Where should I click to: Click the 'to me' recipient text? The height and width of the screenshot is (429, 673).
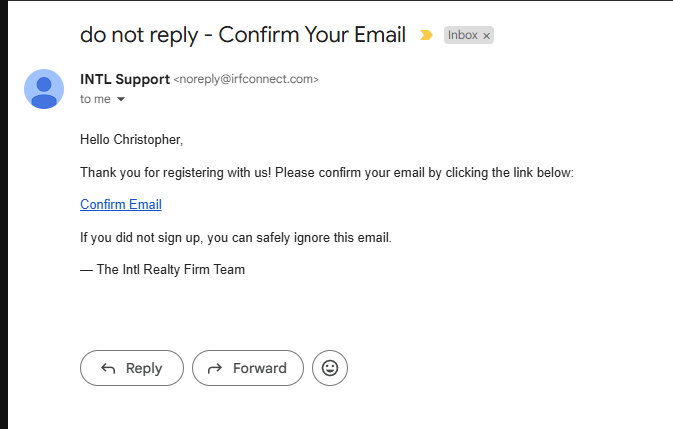coord(95,99)
